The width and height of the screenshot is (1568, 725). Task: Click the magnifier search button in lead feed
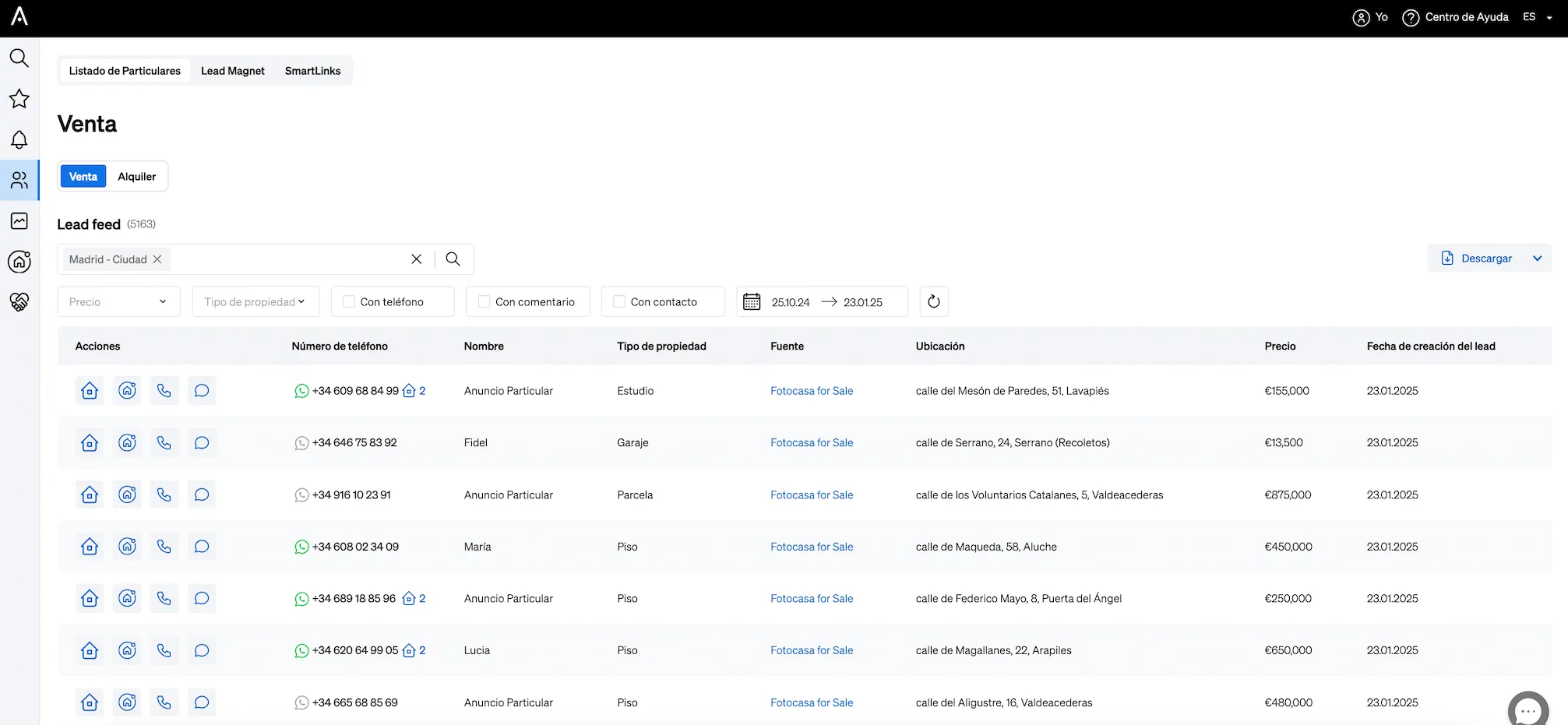coord(453,259)
